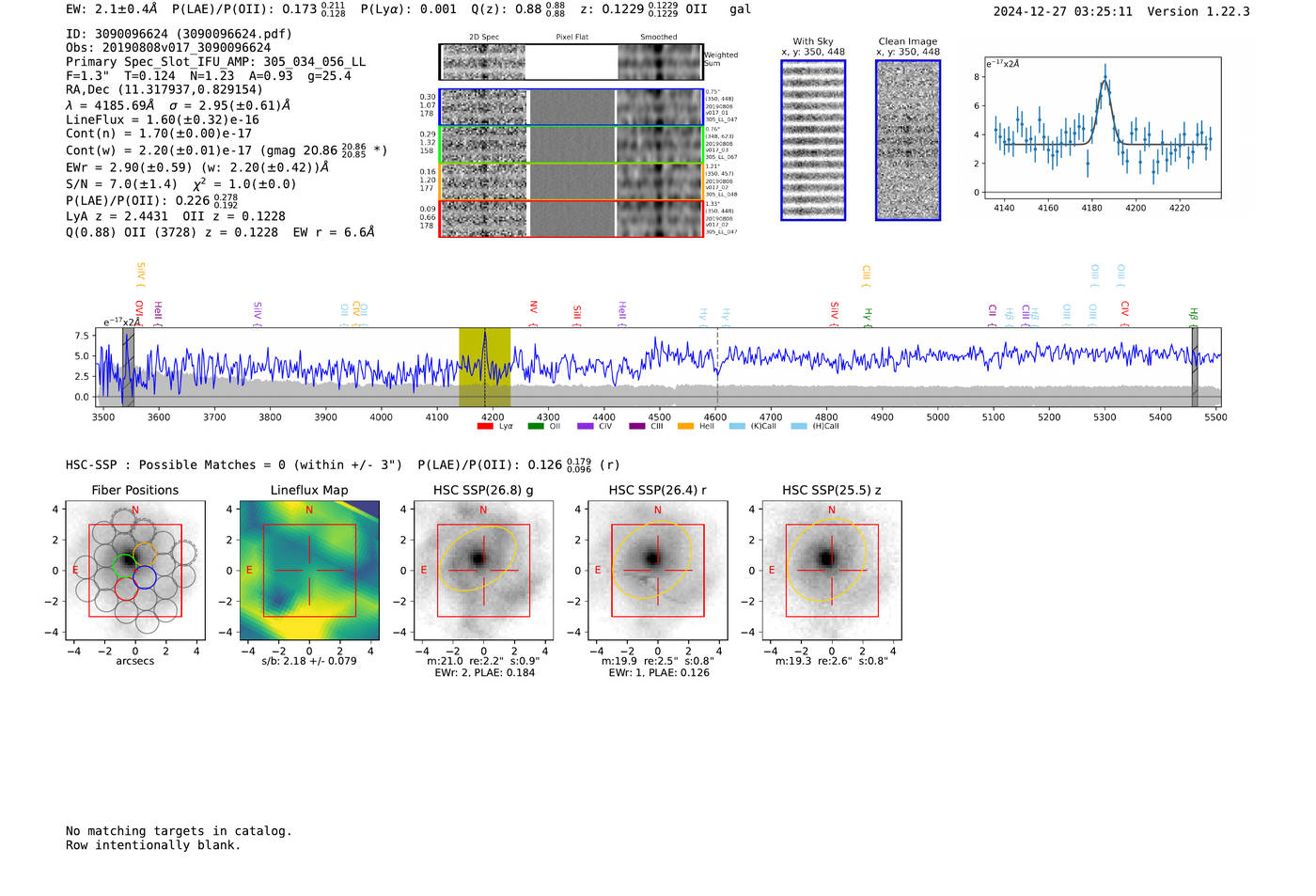Select the Gaussian emission line fit plot

[1102, 128]
